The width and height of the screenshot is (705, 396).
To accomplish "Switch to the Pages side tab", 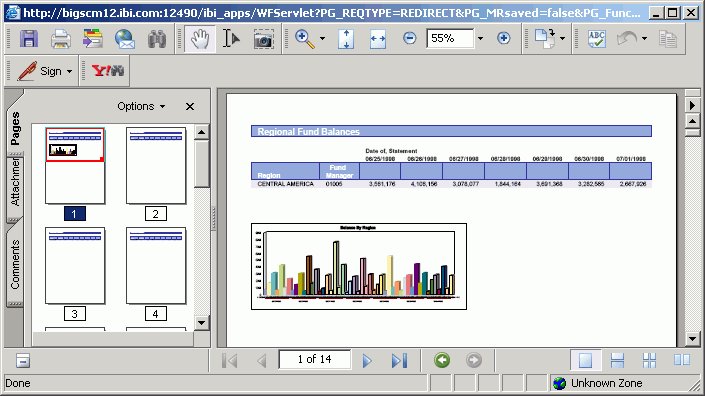I will pyautogui.click(x=15, y=128).
